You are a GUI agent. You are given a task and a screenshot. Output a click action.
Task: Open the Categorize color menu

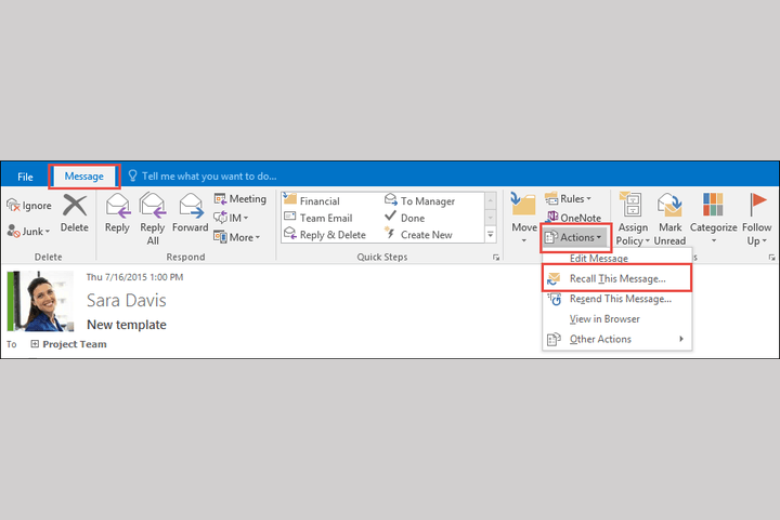coord(713,218)
